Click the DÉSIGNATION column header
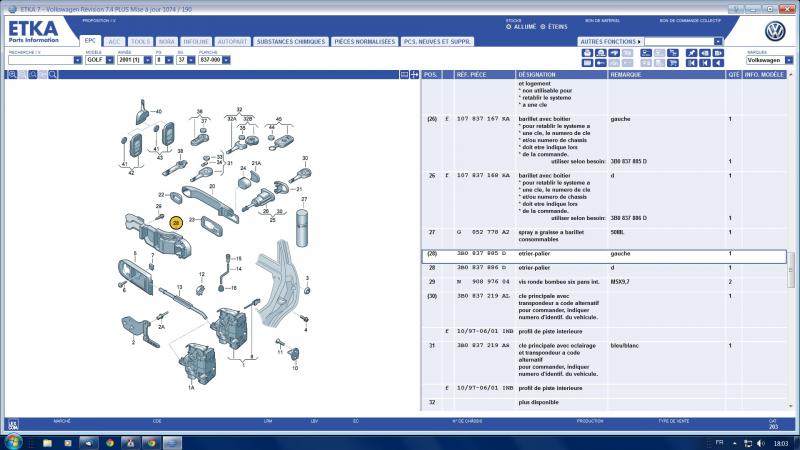The width and height of the screenshot is (800, 450). tap(561, 74)
